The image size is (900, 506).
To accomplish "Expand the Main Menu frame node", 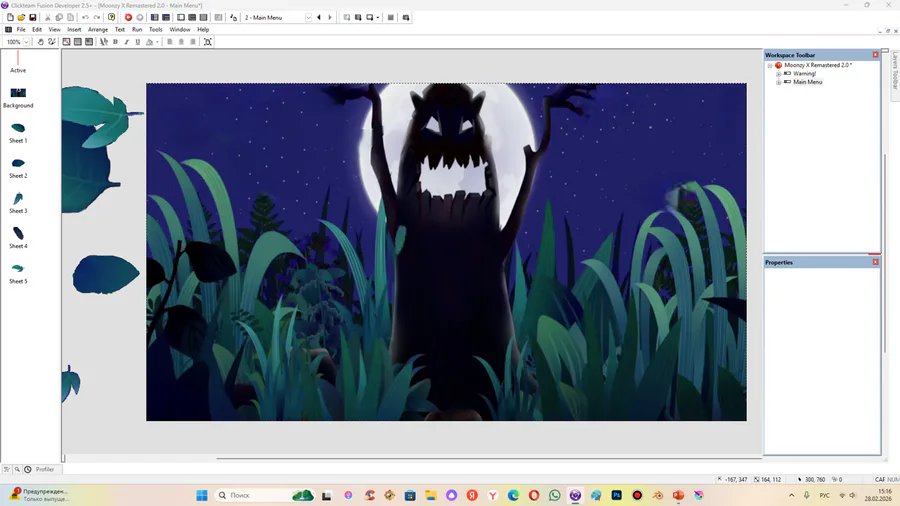I will pyautogui.click(x=779, y=82).
